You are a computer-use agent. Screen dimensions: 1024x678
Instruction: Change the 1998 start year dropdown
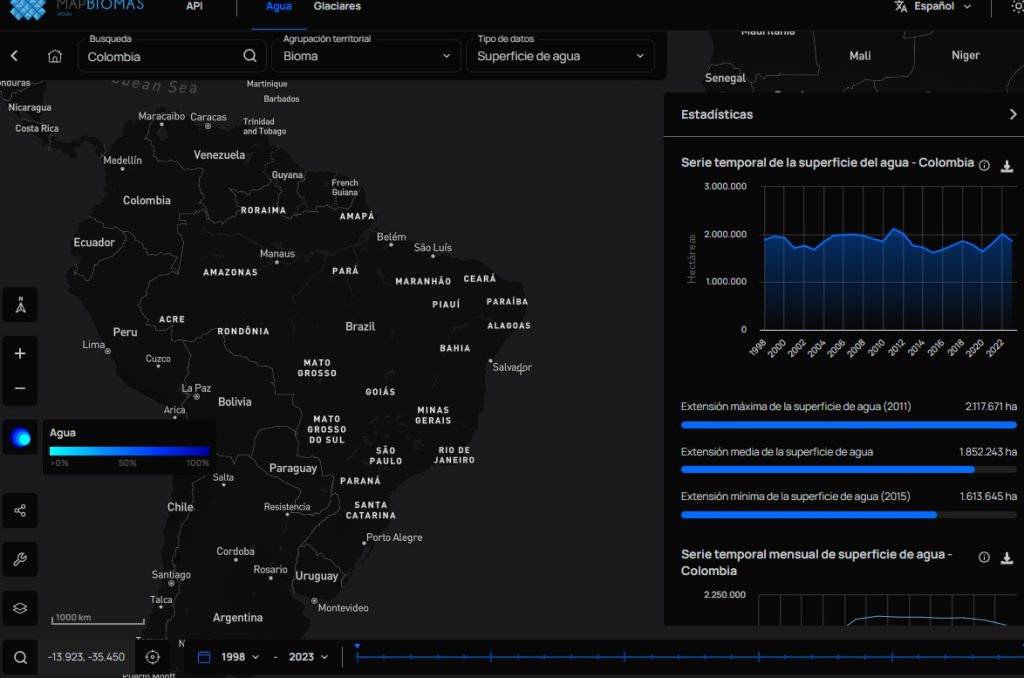(x=240, y=657)
